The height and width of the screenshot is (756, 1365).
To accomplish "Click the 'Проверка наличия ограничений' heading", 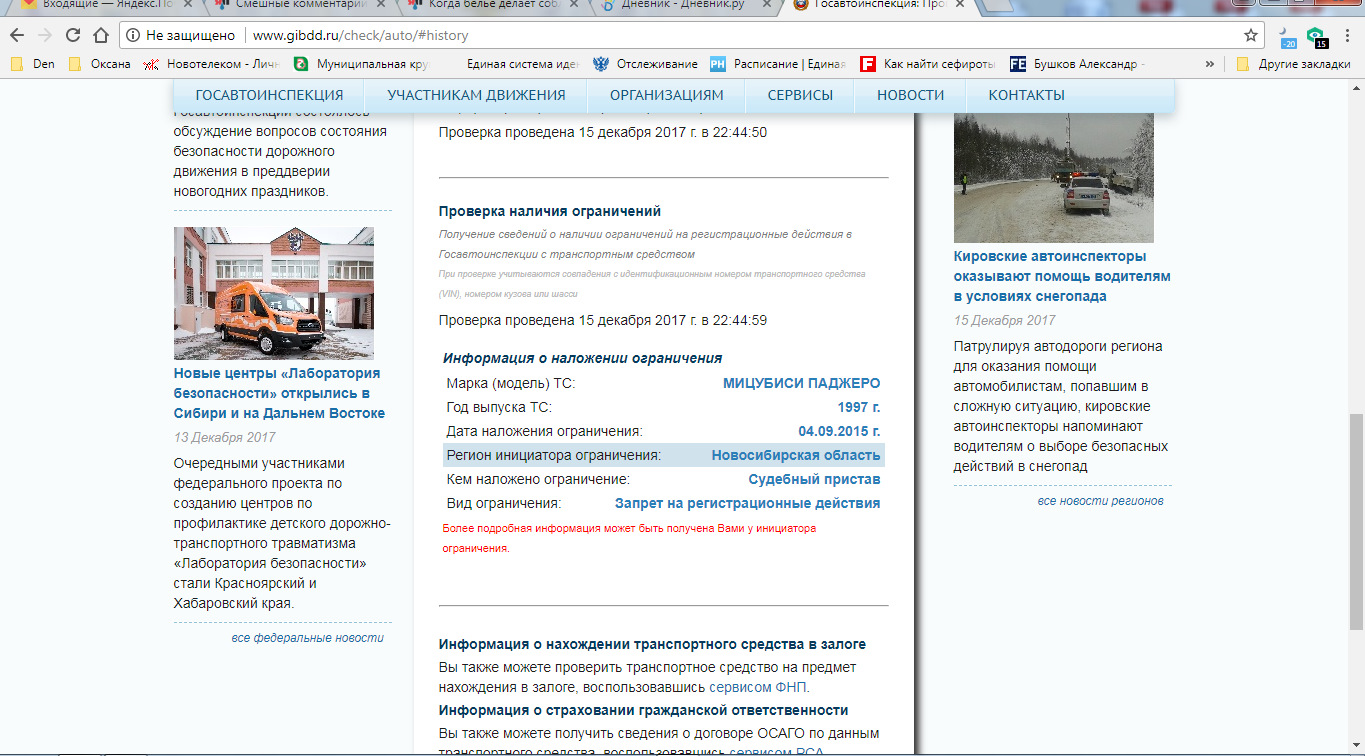I will 550,211.
